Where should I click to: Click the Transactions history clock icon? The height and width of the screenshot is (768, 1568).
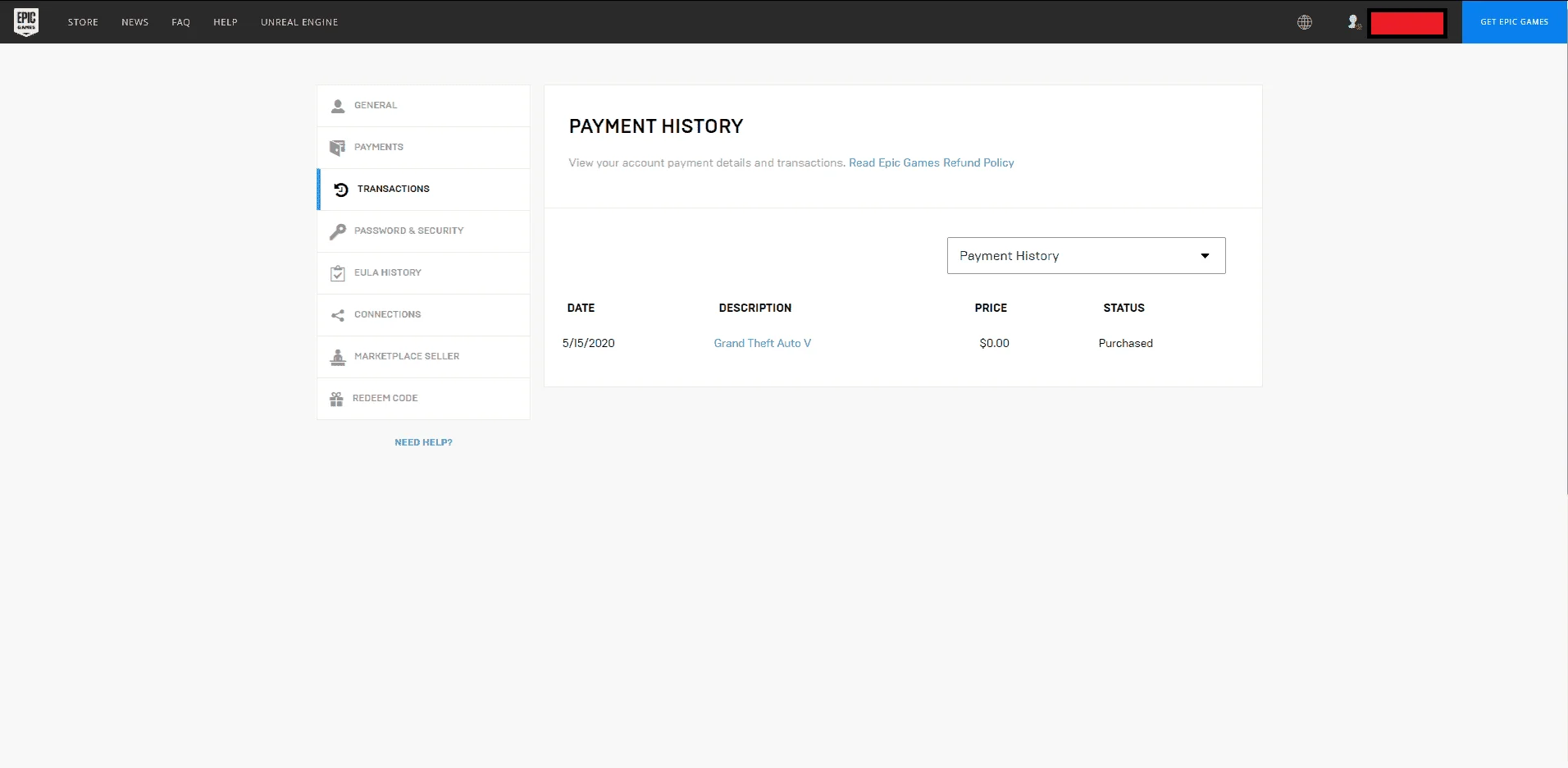pyautogui.click(x=341, y=190)
